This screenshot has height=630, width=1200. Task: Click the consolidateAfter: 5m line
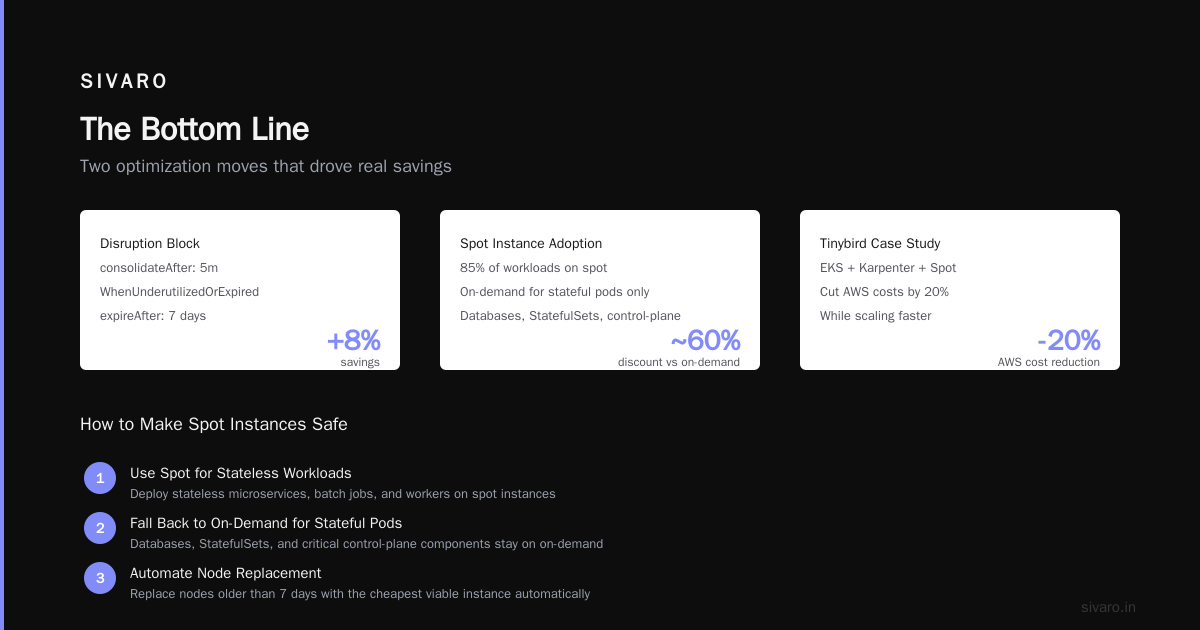coord(159,268)
